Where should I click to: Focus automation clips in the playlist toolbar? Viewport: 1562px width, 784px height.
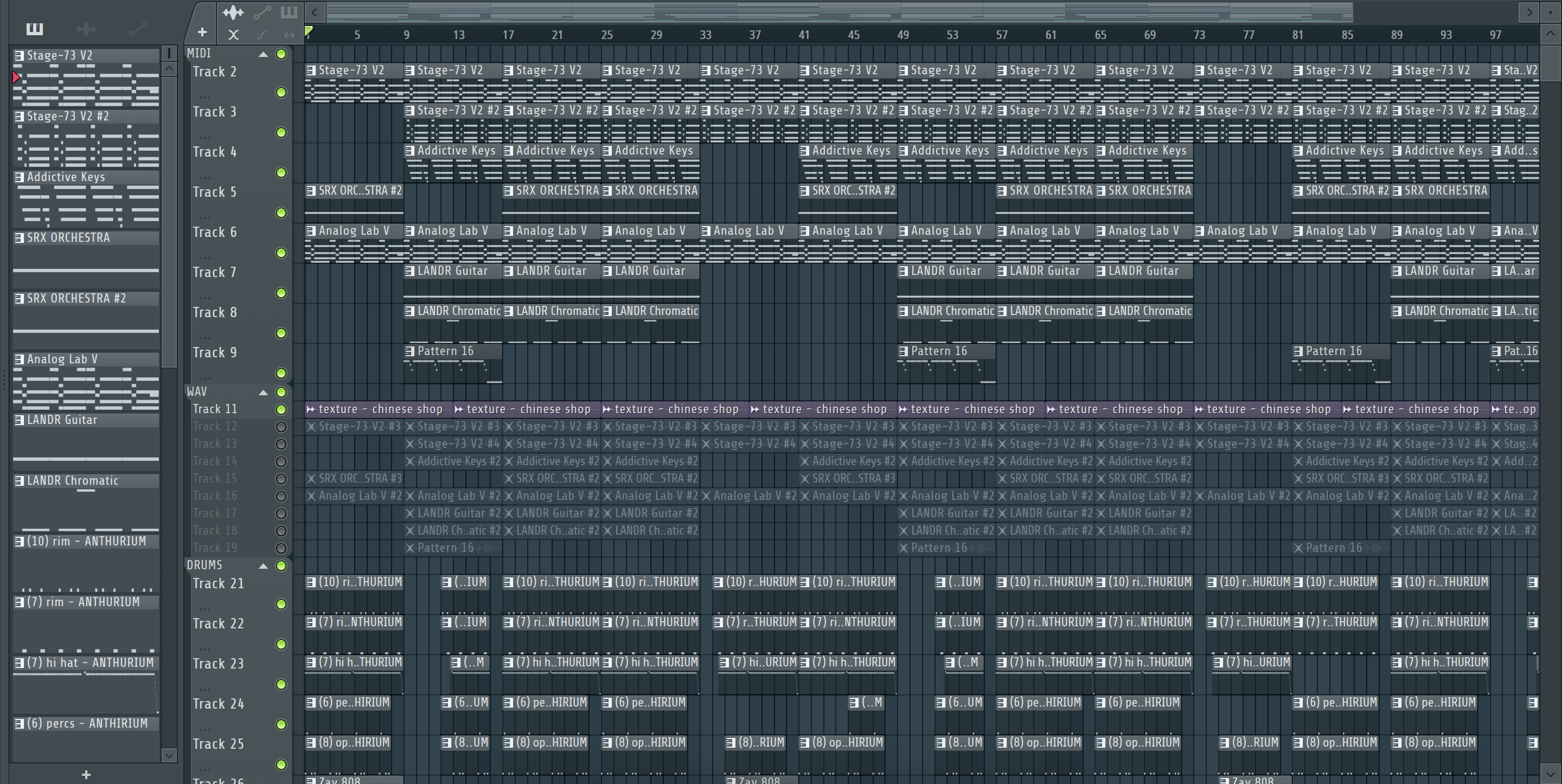point(263,11)
